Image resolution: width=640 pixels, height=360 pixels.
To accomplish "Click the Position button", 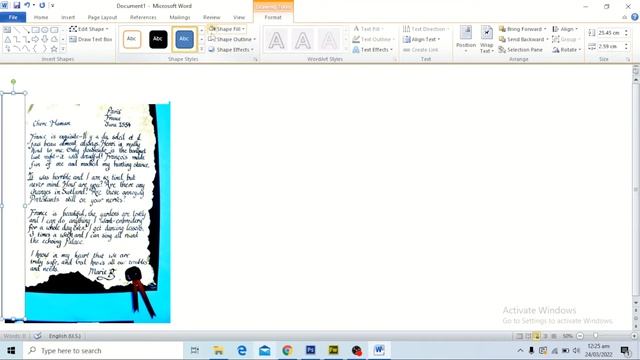I will 466,39.
